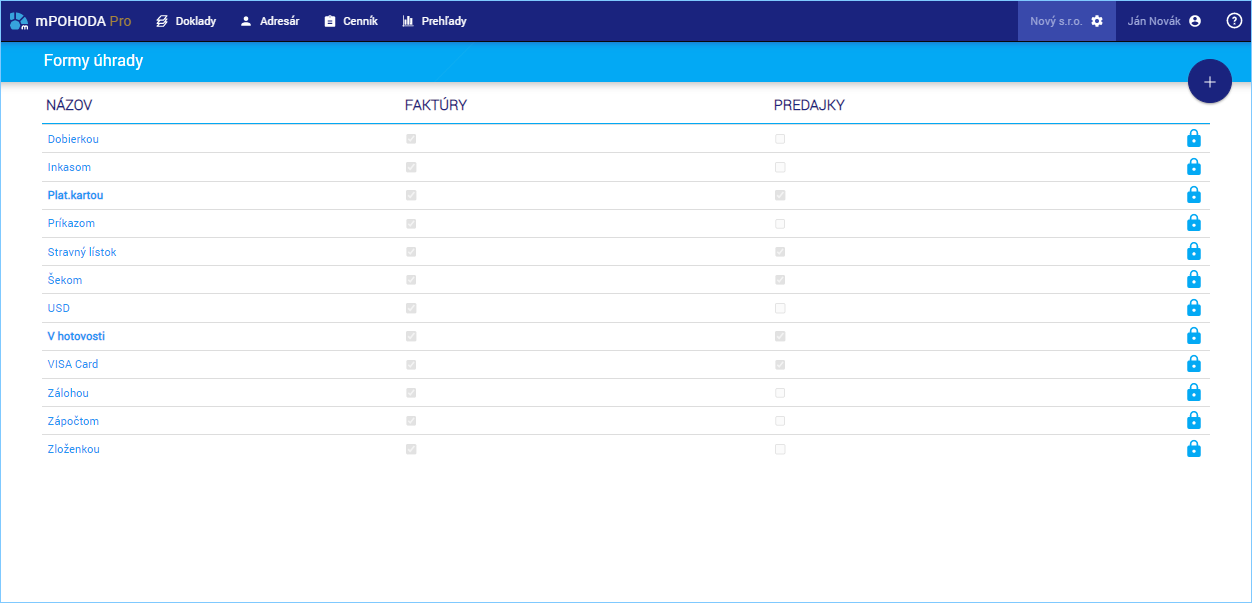Toggle the Faktúry checkbox for V hotovosti

point(411,336)
